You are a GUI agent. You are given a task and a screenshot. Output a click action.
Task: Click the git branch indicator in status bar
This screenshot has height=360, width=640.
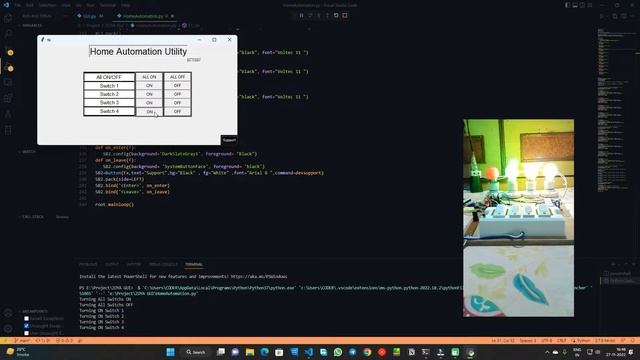coord(22,340)
